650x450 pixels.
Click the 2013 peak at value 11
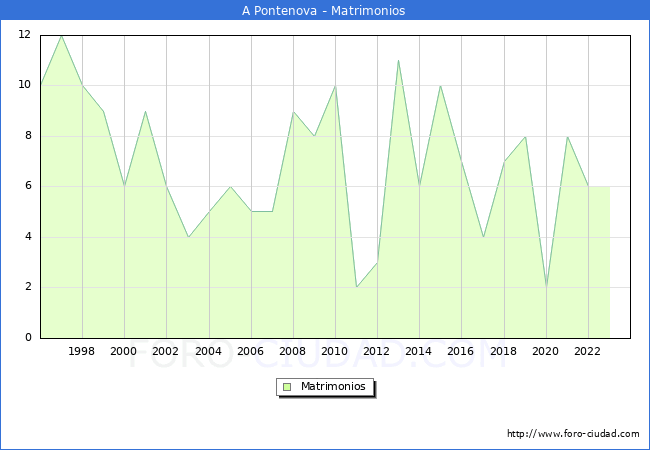click(398, 60)
